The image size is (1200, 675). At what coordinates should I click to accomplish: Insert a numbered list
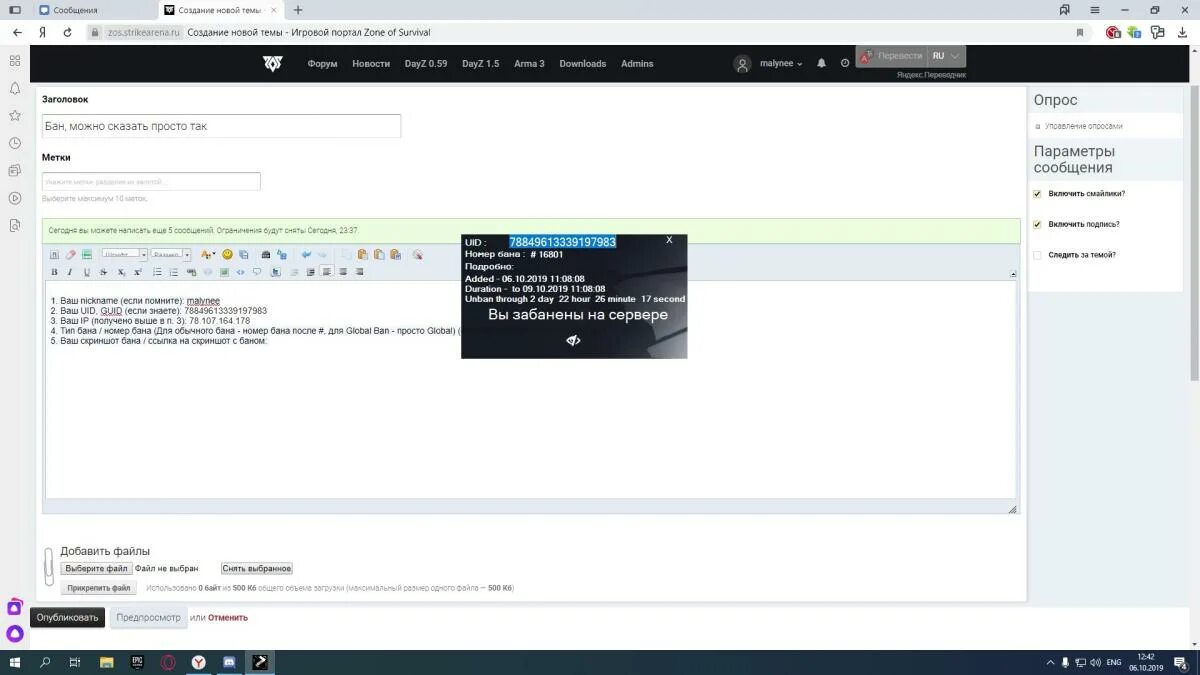pos(173,272)
